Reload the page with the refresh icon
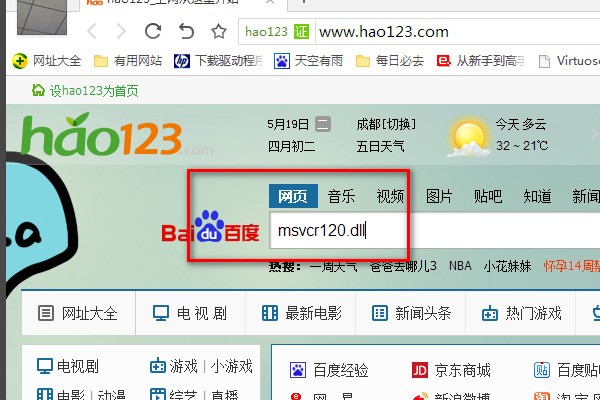Screen dimensions: 600x400 [159, 32]
